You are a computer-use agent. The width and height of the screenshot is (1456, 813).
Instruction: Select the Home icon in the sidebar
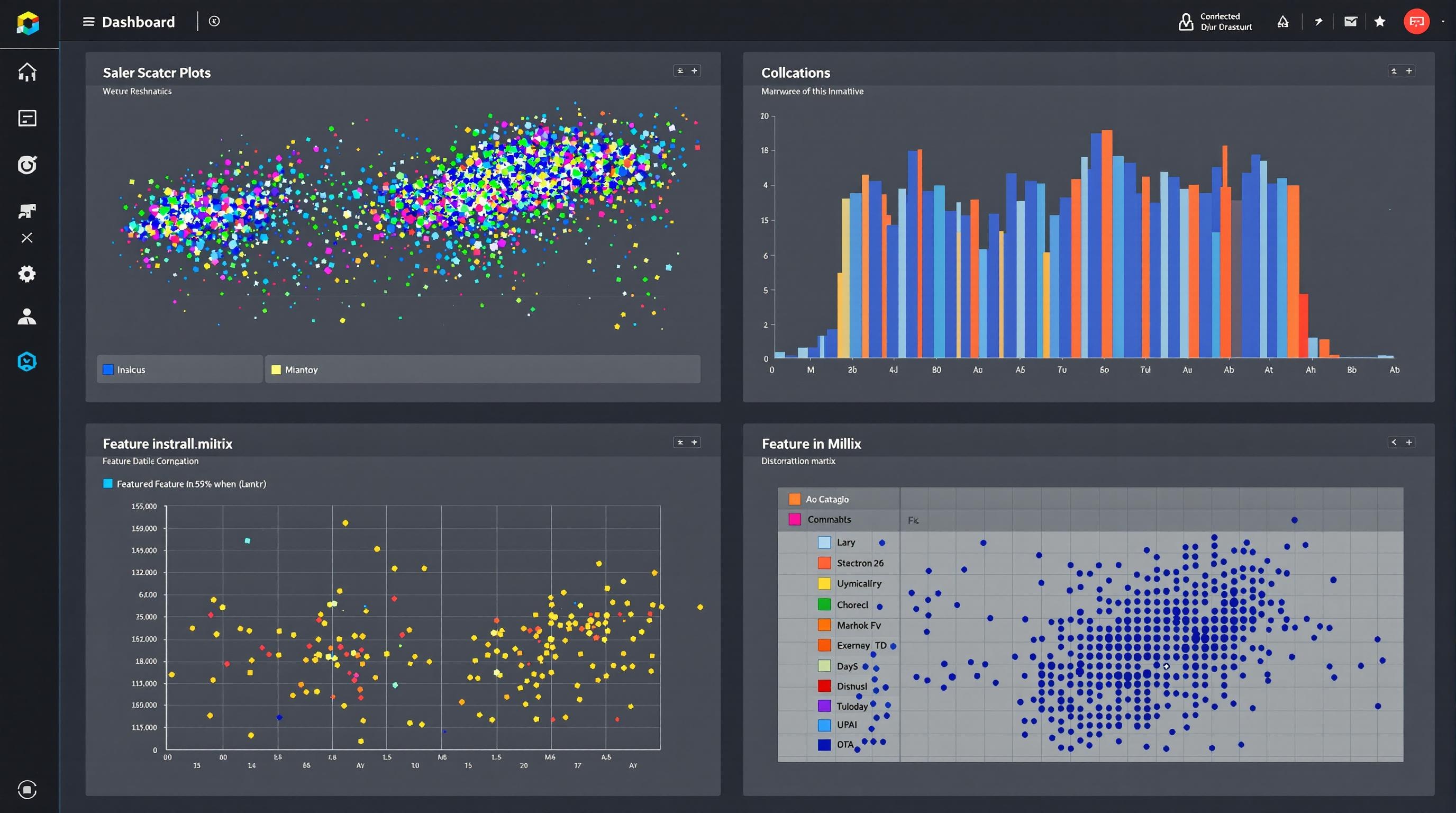pyautogui.click(x=26, y=72)
